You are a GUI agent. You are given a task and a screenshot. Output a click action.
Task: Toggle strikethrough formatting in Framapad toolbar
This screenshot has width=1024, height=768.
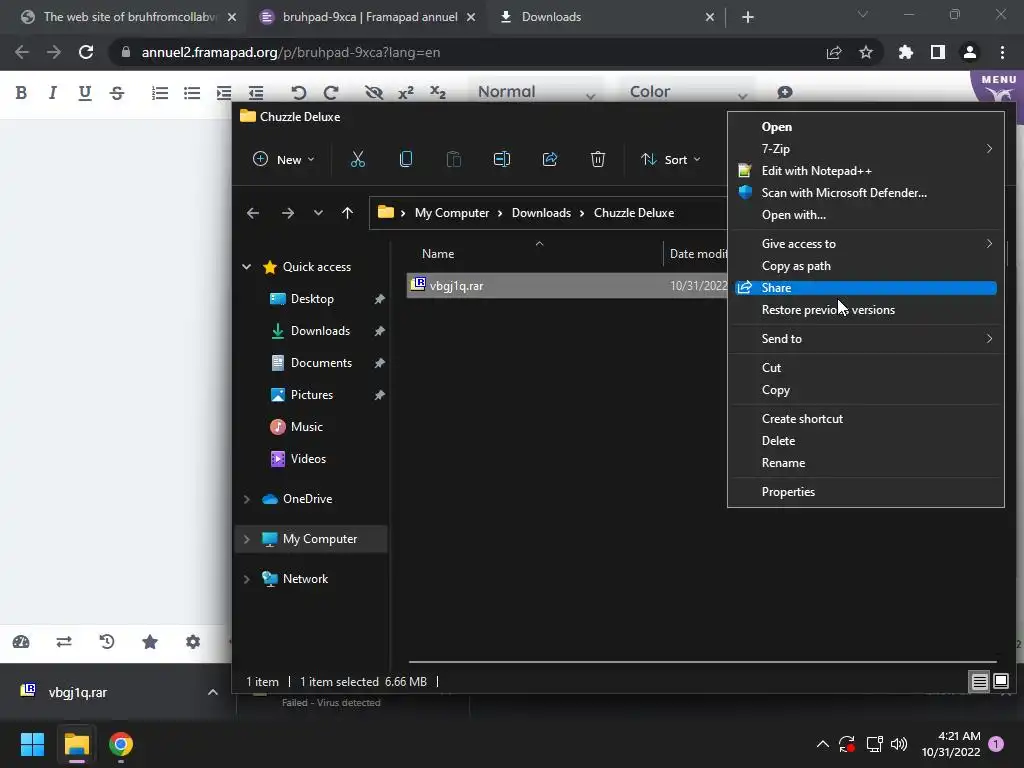[x=117, y=93]
